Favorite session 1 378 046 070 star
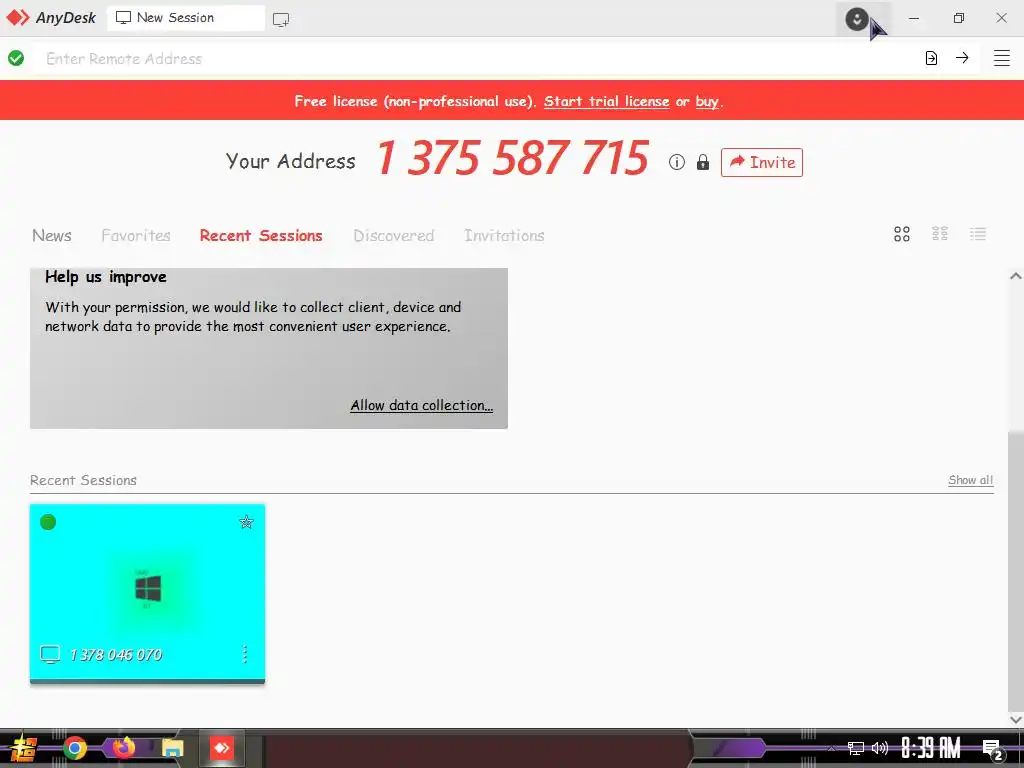Image resolution: width=1024 pixels, height=768 pixels. point(246,522)
